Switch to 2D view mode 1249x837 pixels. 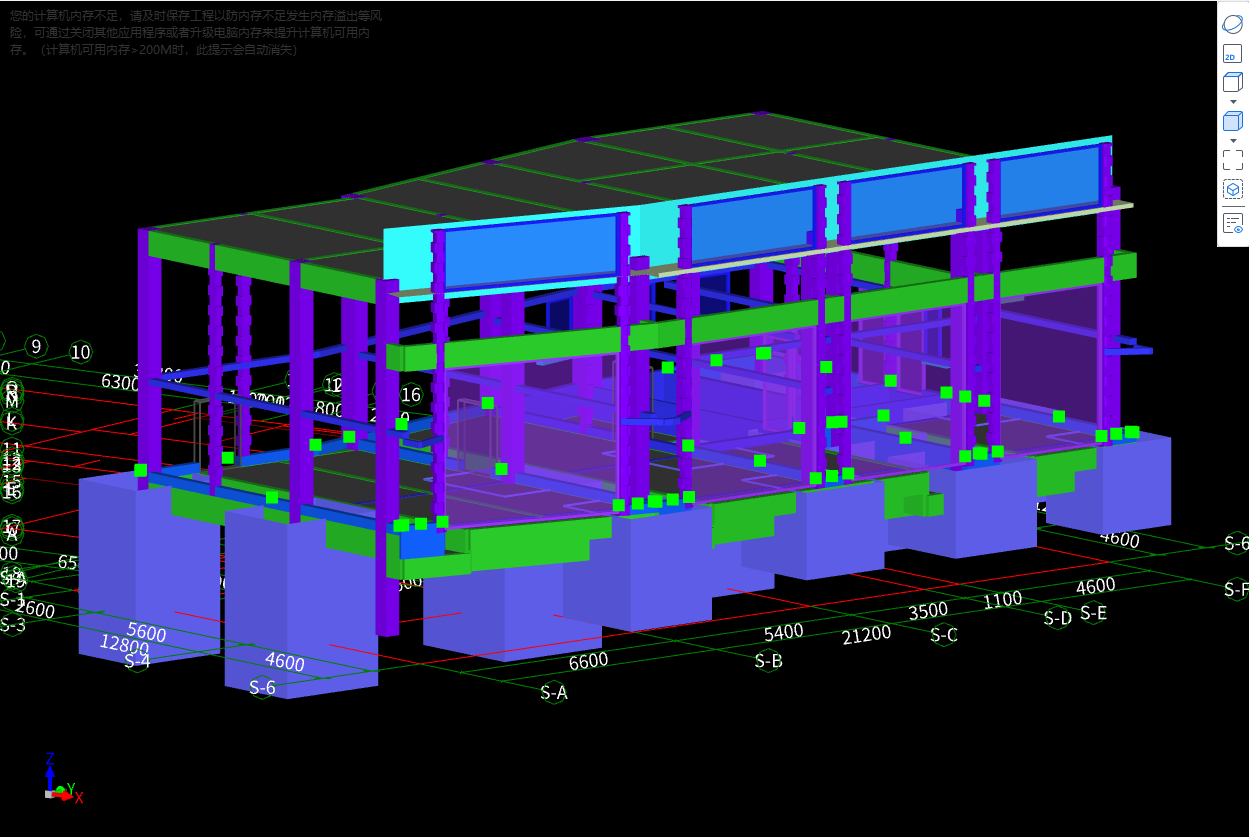[x=1233, y=55]
